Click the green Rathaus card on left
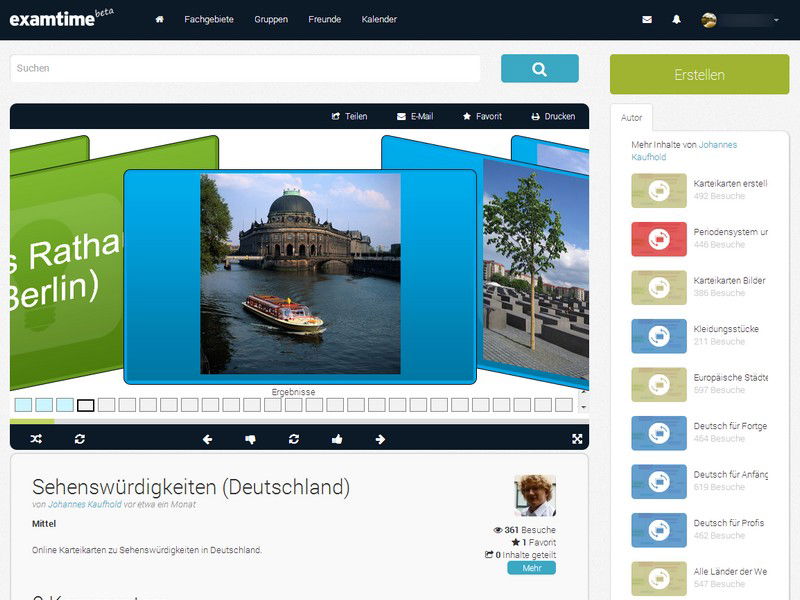The image size is (800, 600). [66, 265]
